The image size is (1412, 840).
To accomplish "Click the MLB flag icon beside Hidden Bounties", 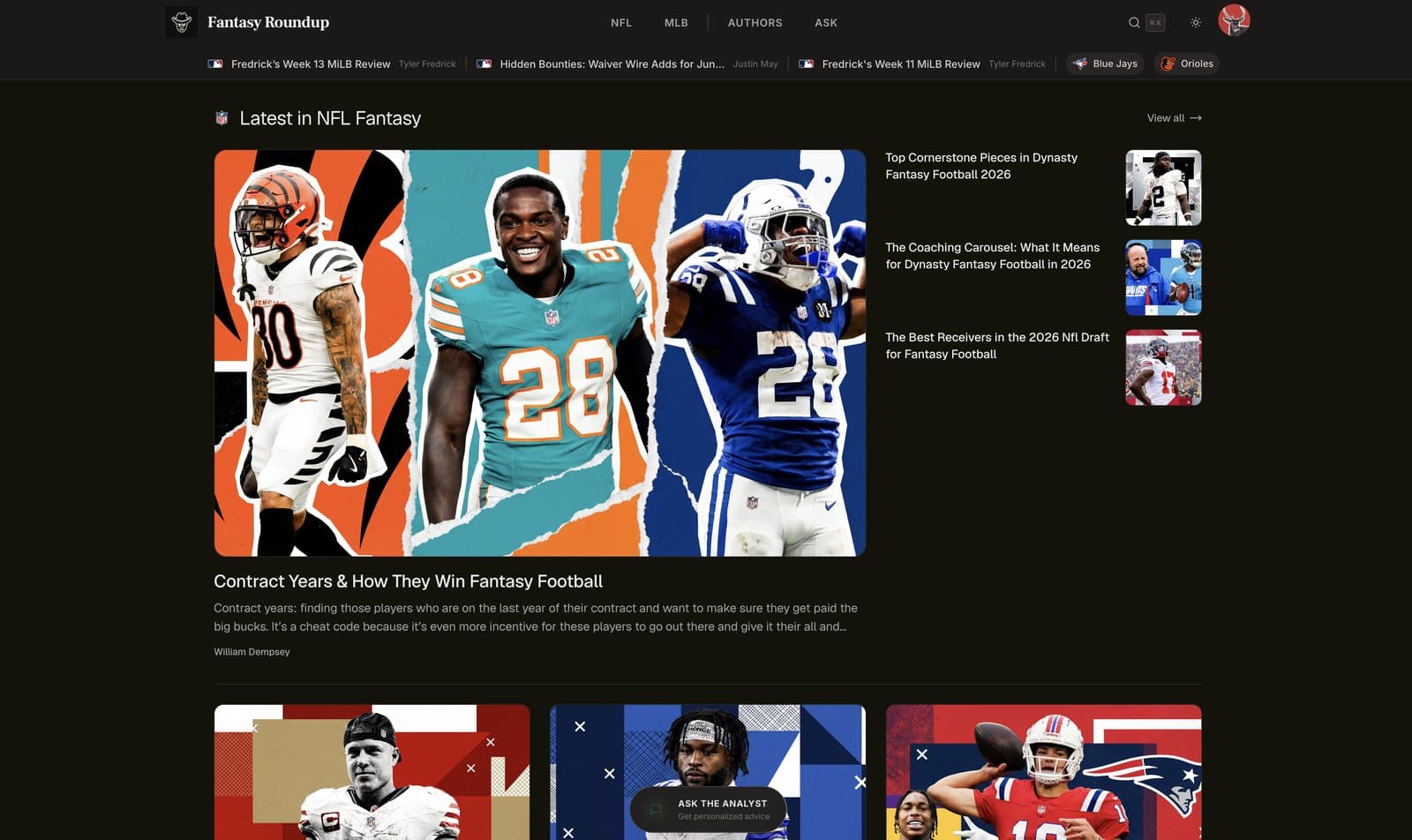I will 484,64.
